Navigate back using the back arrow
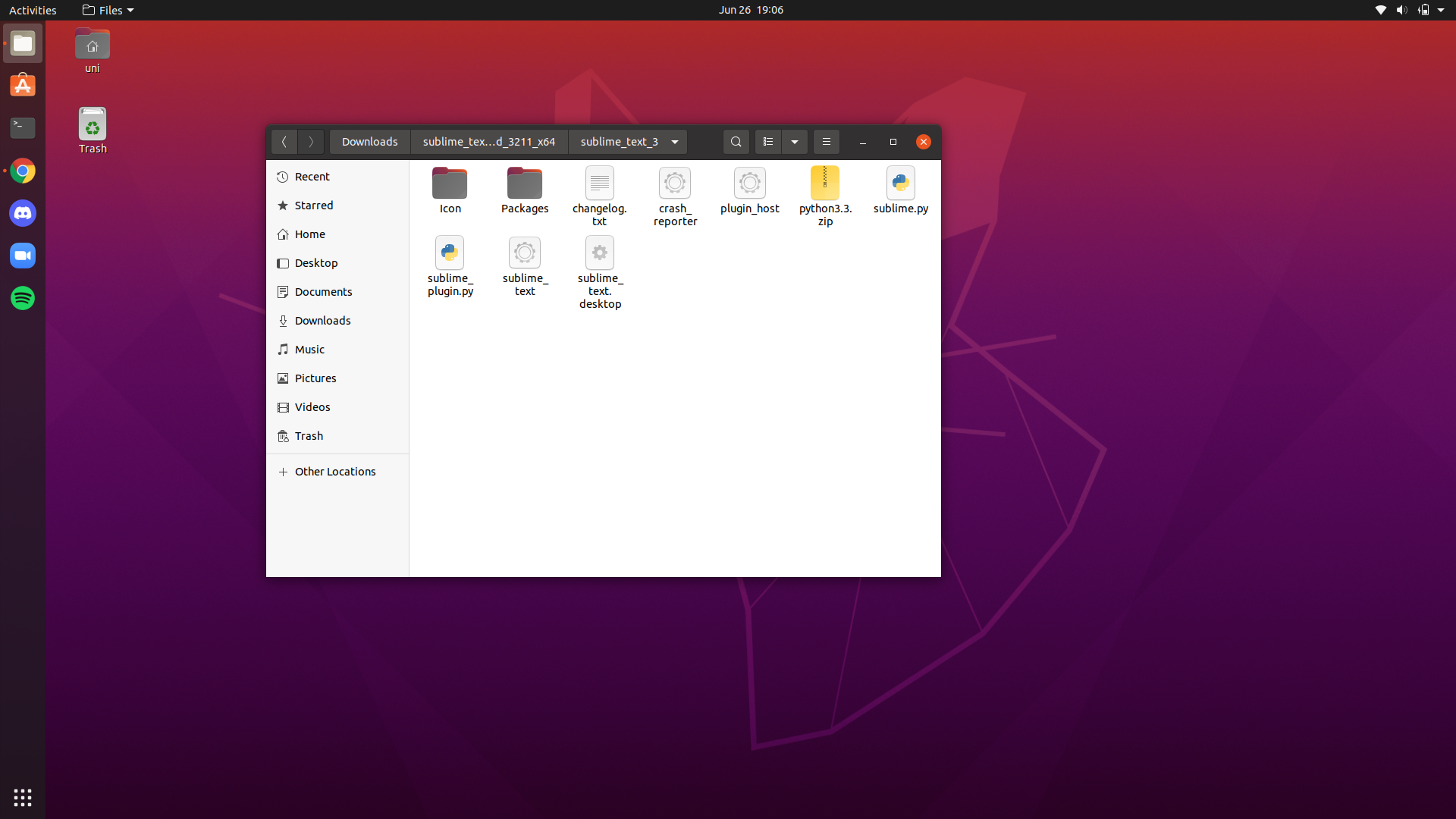This screenshot has width=1456, height=819. (284, 141)
